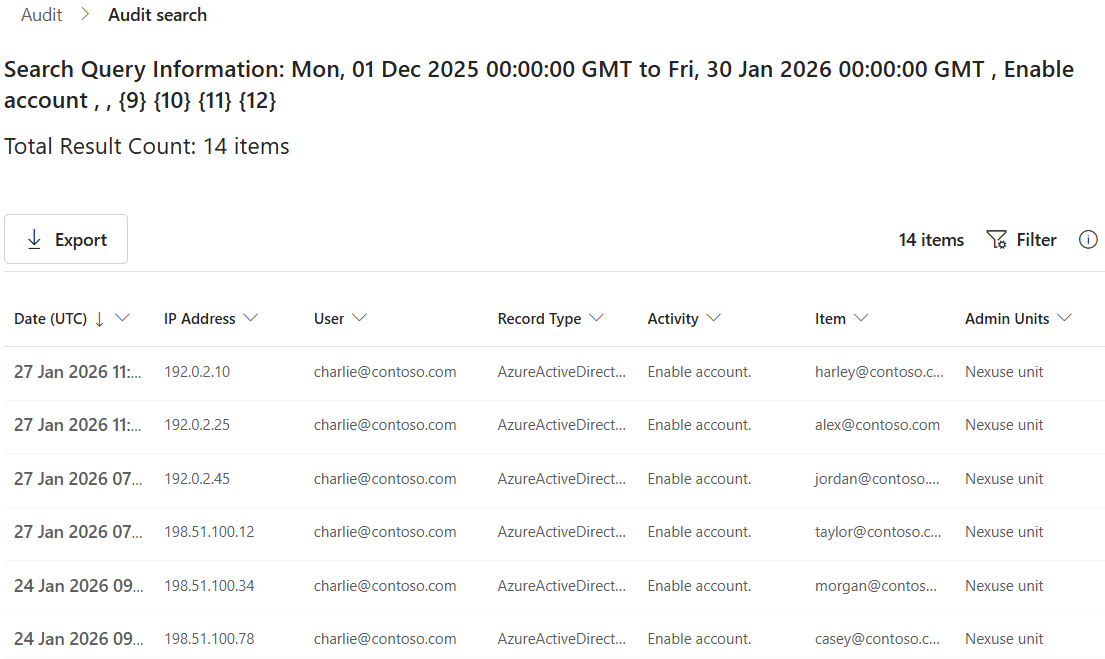Click charlie@contoso.com in the first row
The width and height of the screenshot is (1105, 659).
[x=385, y=371]
